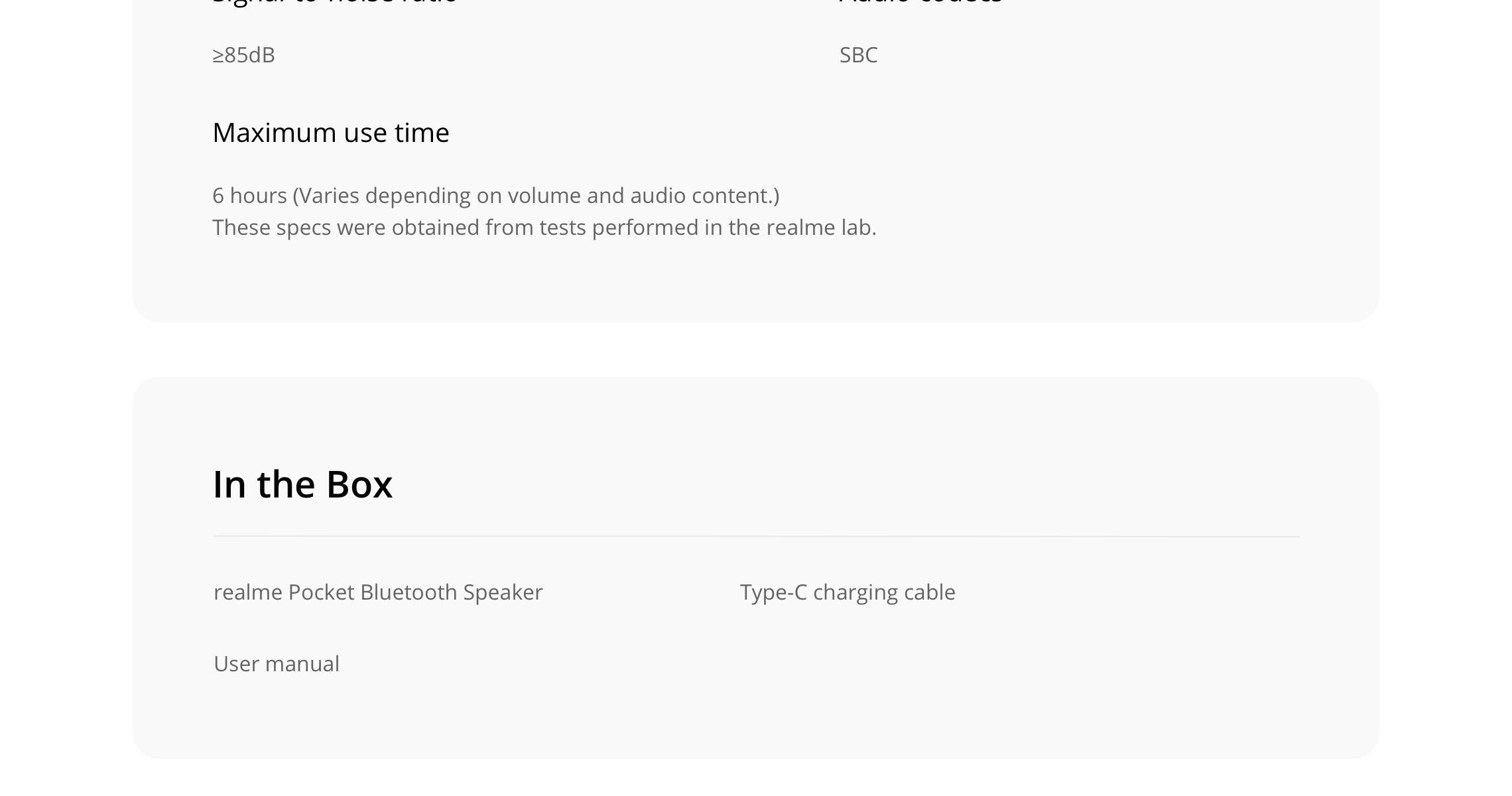Click the "6 hours" text

click(250, 196)
